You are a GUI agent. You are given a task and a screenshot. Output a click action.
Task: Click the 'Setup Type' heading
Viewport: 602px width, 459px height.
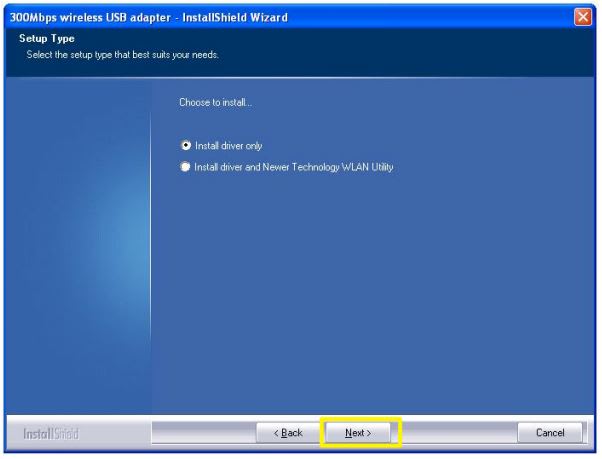[47, 38]
